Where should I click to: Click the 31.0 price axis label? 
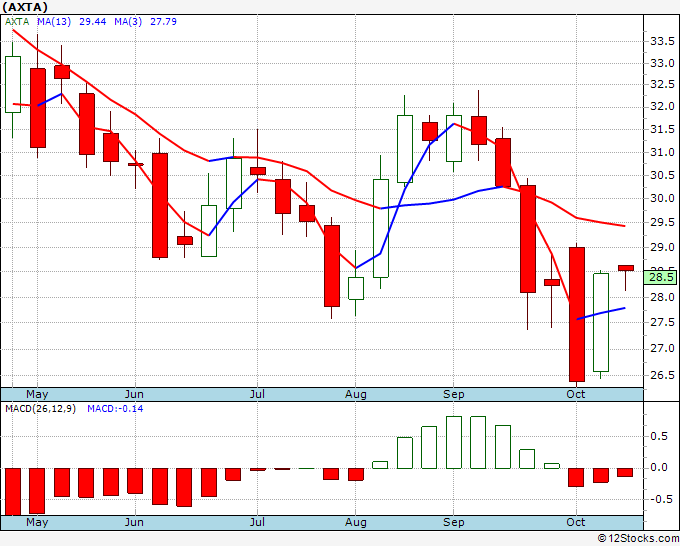click(662, 152)
